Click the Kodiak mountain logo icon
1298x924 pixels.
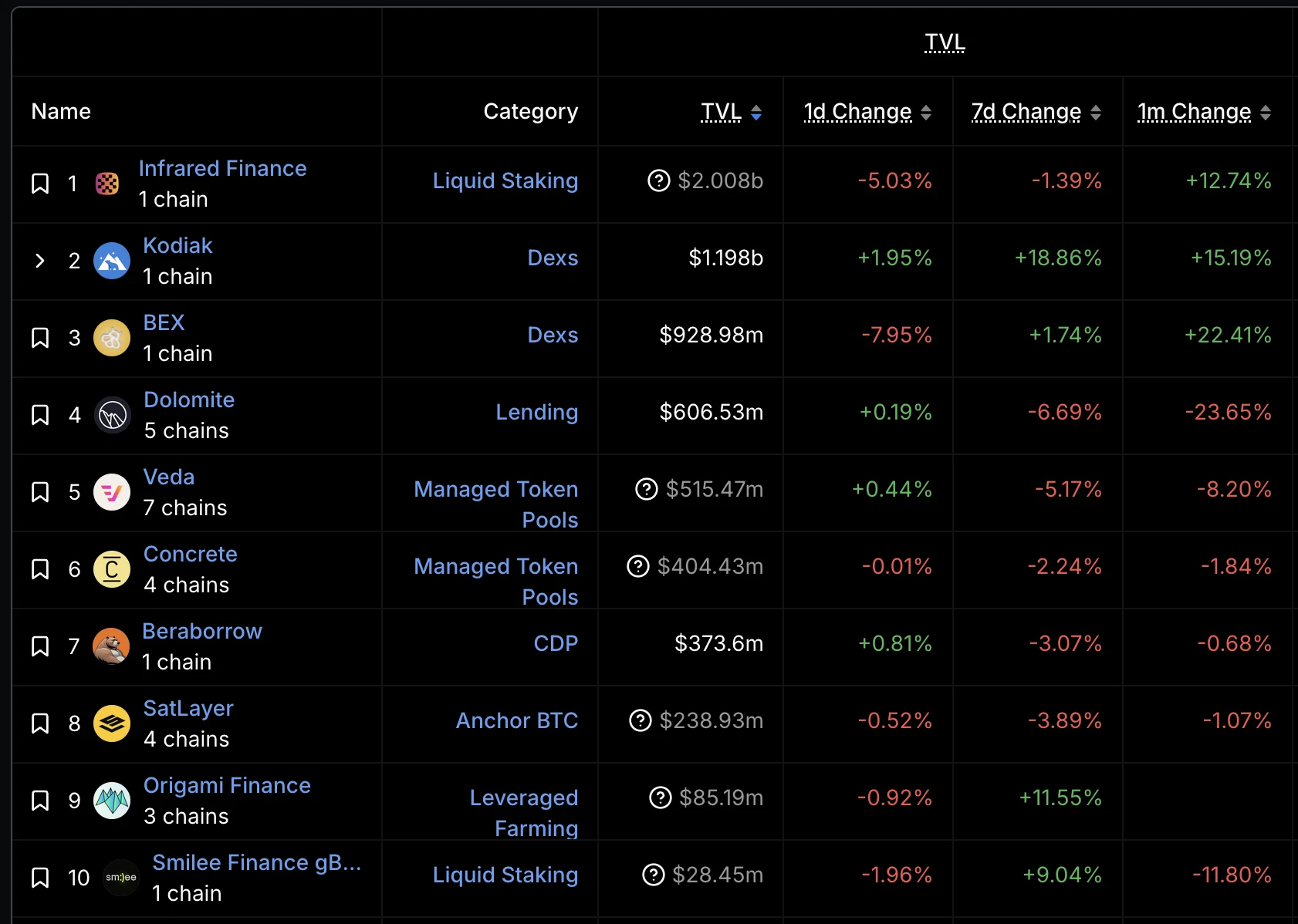pos(112,261)
